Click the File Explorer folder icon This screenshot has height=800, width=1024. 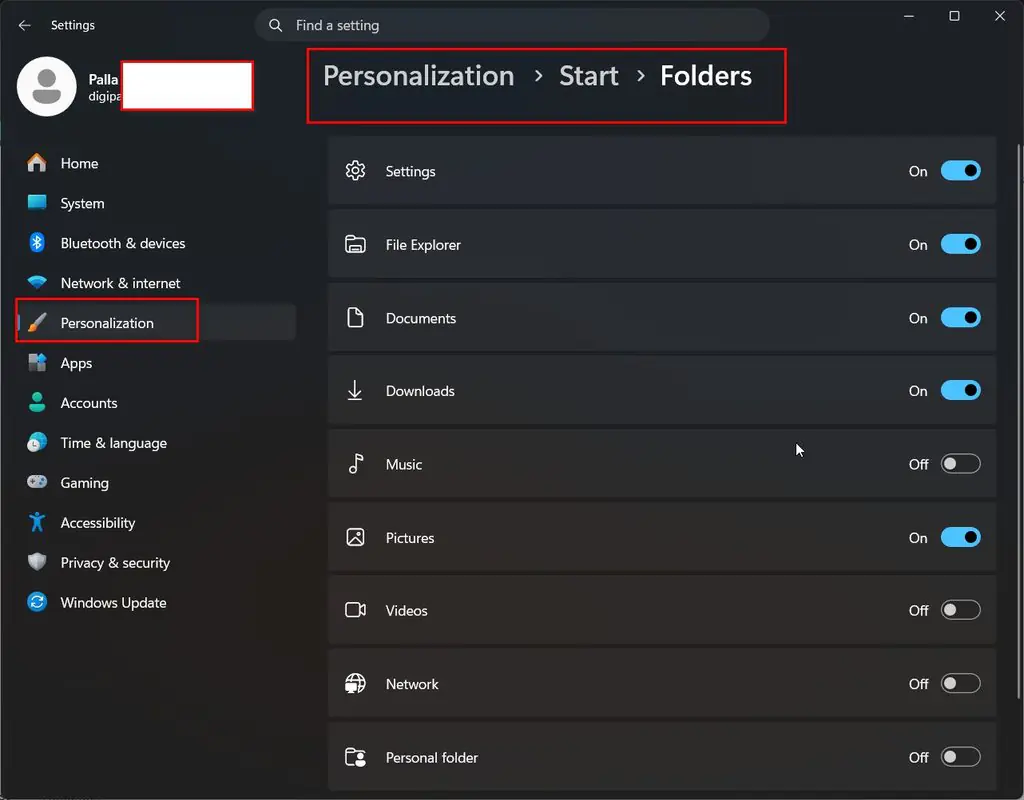tap(355, 244)
